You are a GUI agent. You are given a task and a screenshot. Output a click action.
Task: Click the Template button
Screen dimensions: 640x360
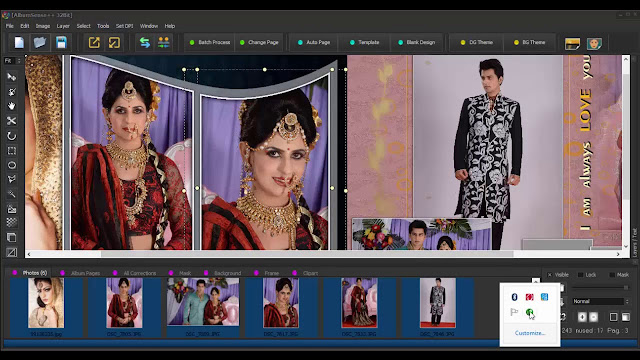pos(364,42)
